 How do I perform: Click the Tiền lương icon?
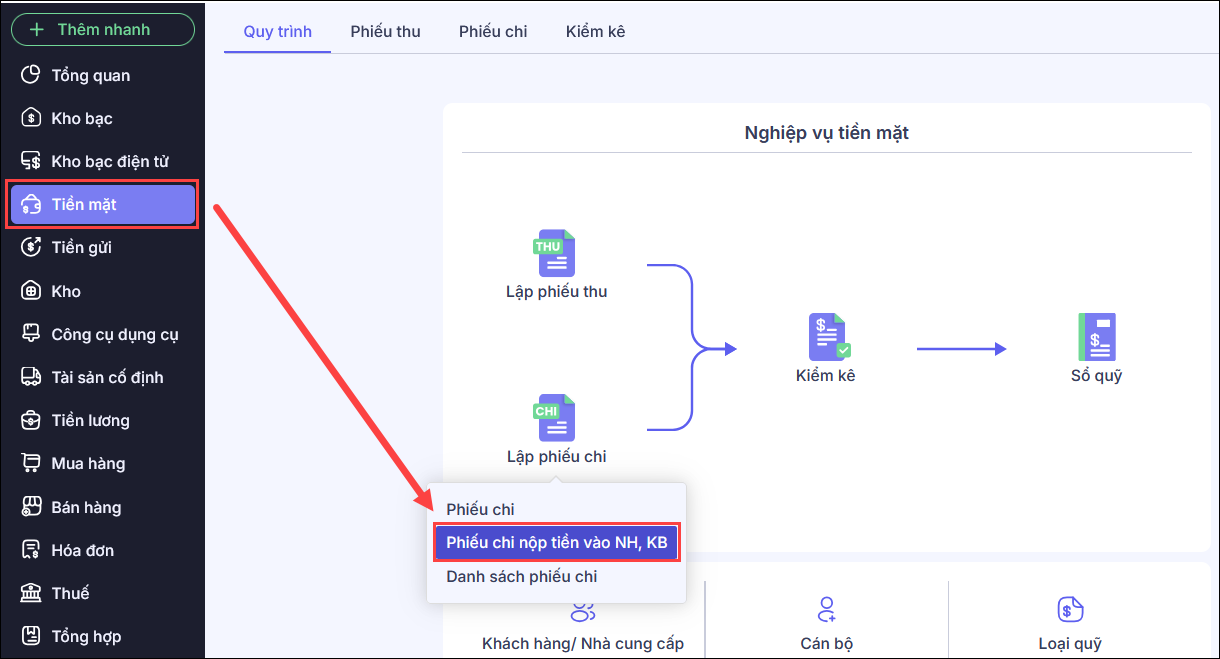(x=32, y=420)
